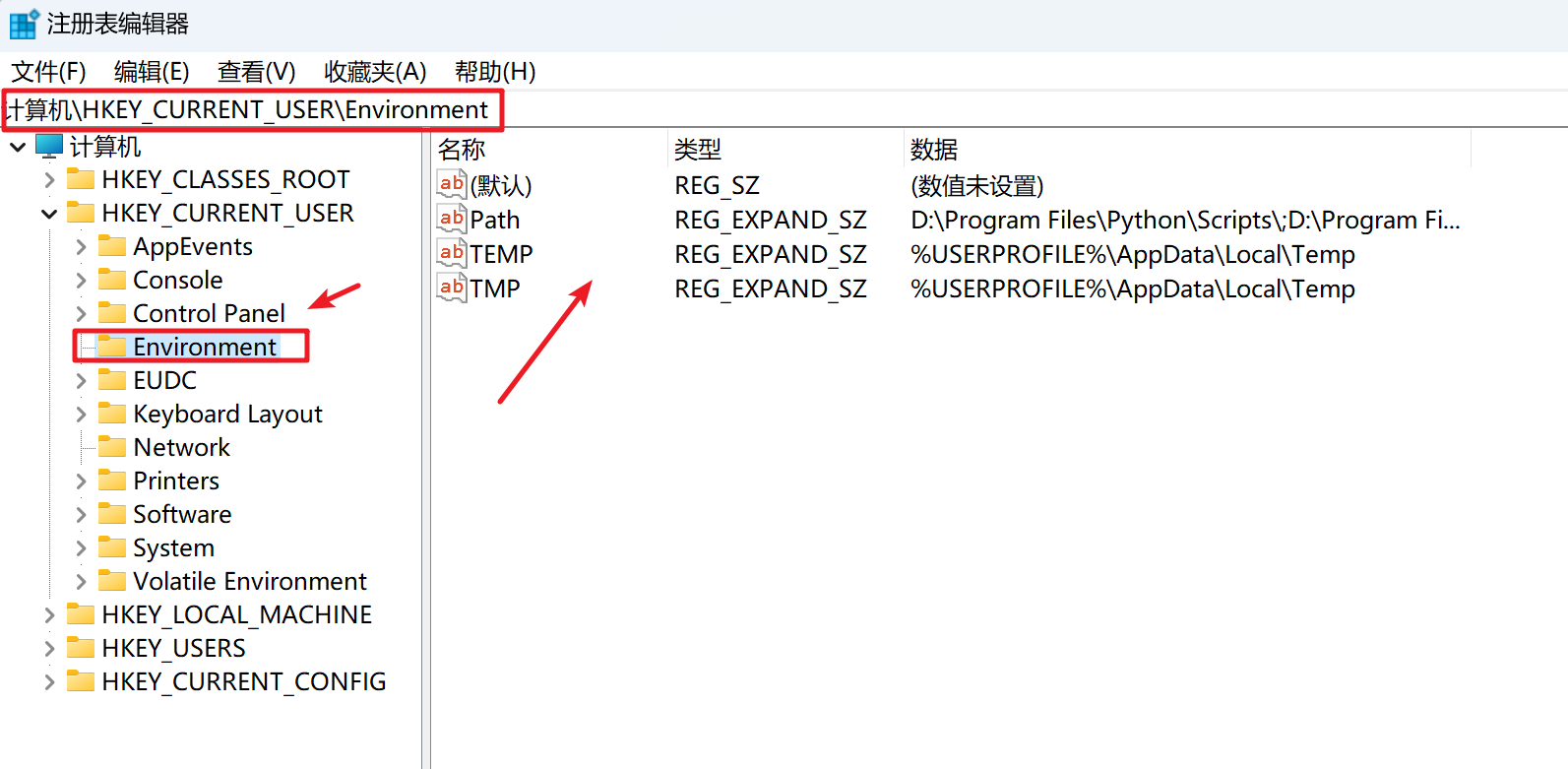This screenshot has width=1568, height=769.
Task: Select the (默认) value name
Action: [501, 185]
